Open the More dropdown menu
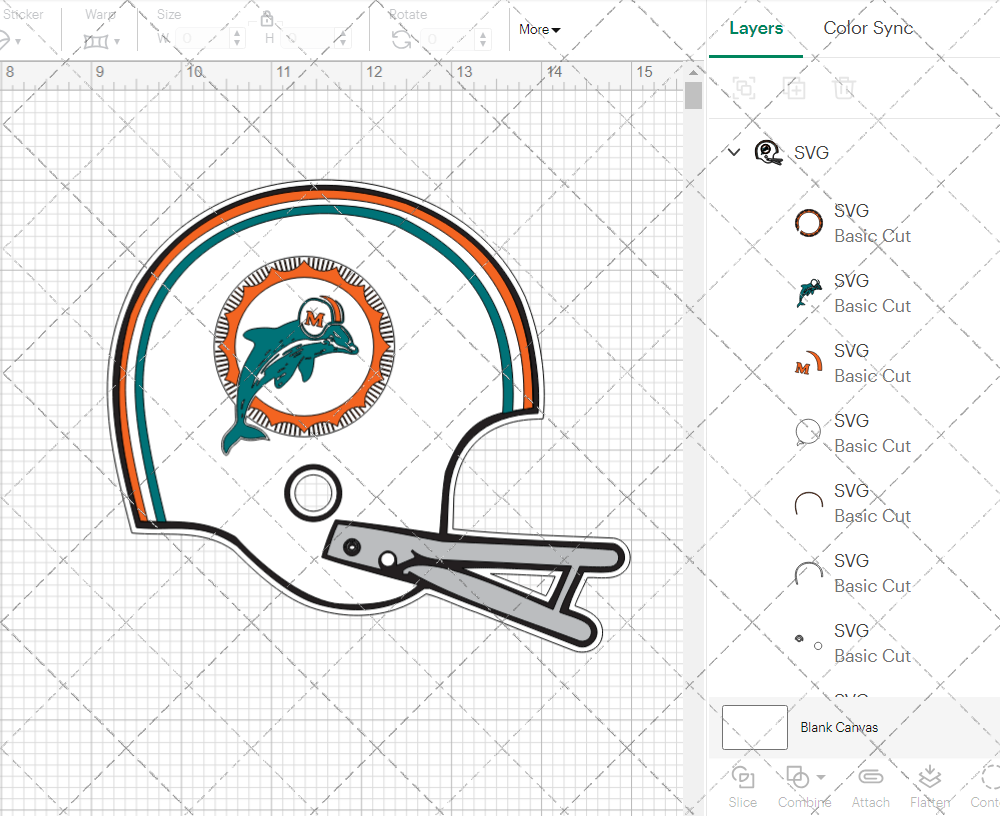 click(539, 29)
